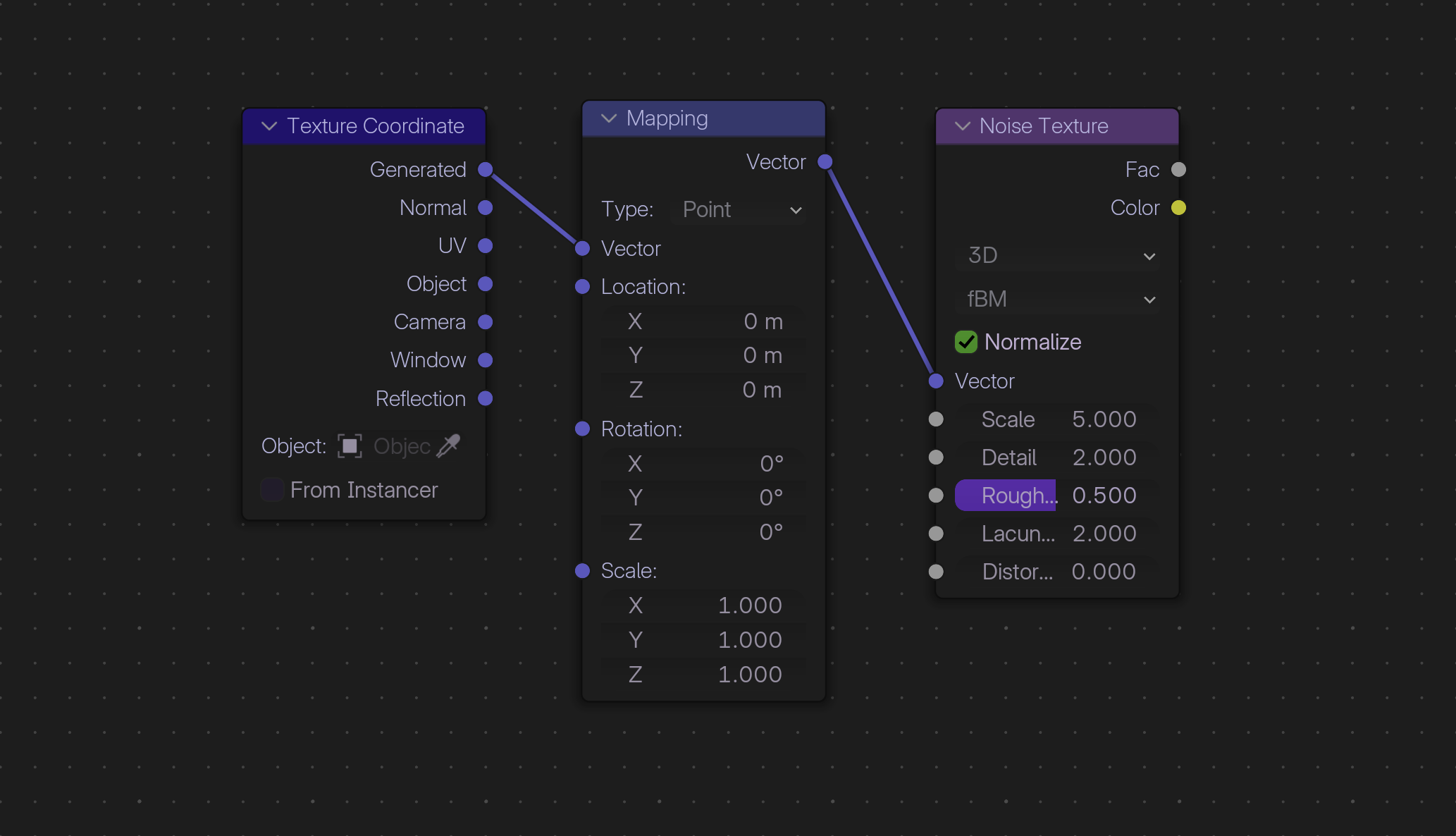Image resolution: width=1456 pixels, height=836 pixels.
Task: Click the gray Fac output socket
Action: coord(1178,170)
